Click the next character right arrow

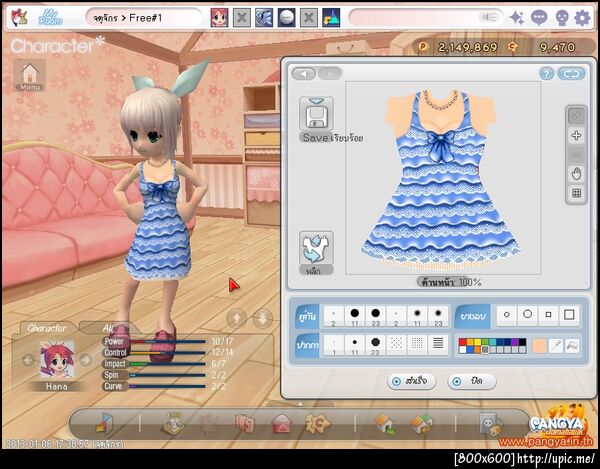86,360
